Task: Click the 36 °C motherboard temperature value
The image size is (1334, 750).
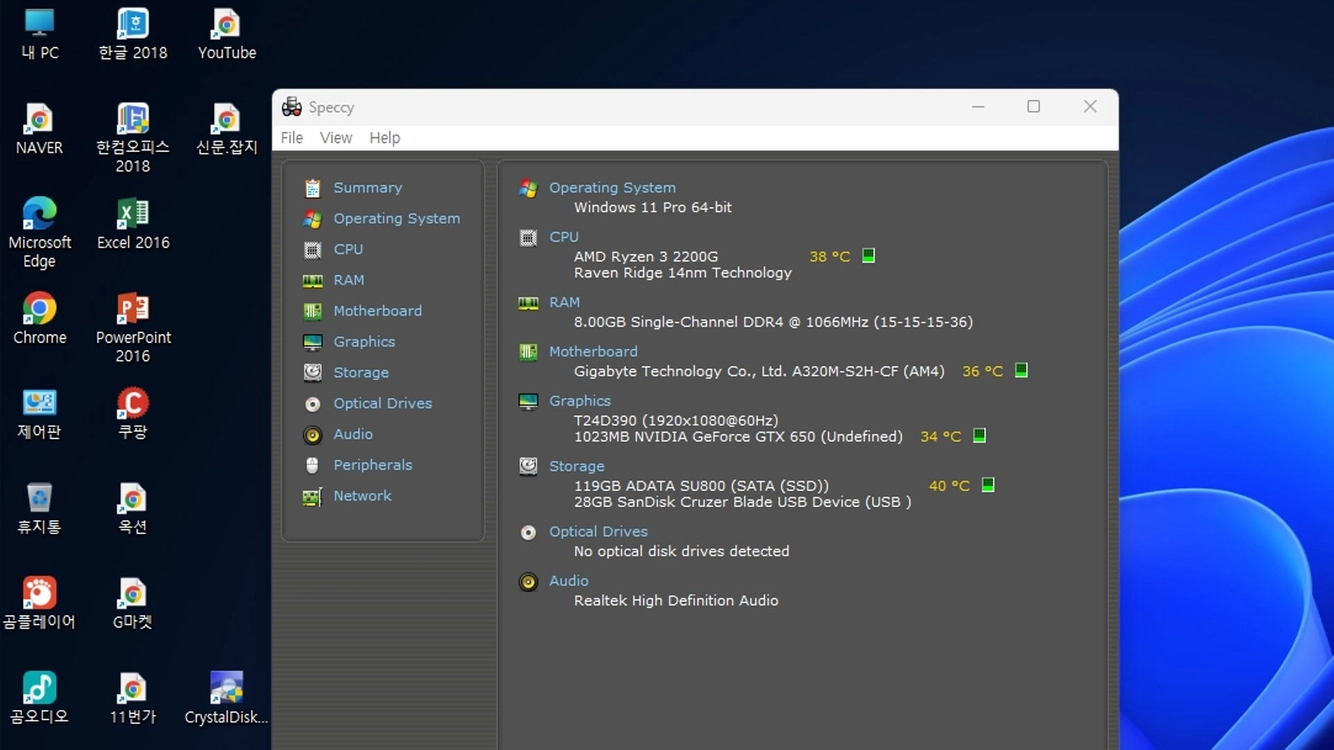Action: point(982,371)
